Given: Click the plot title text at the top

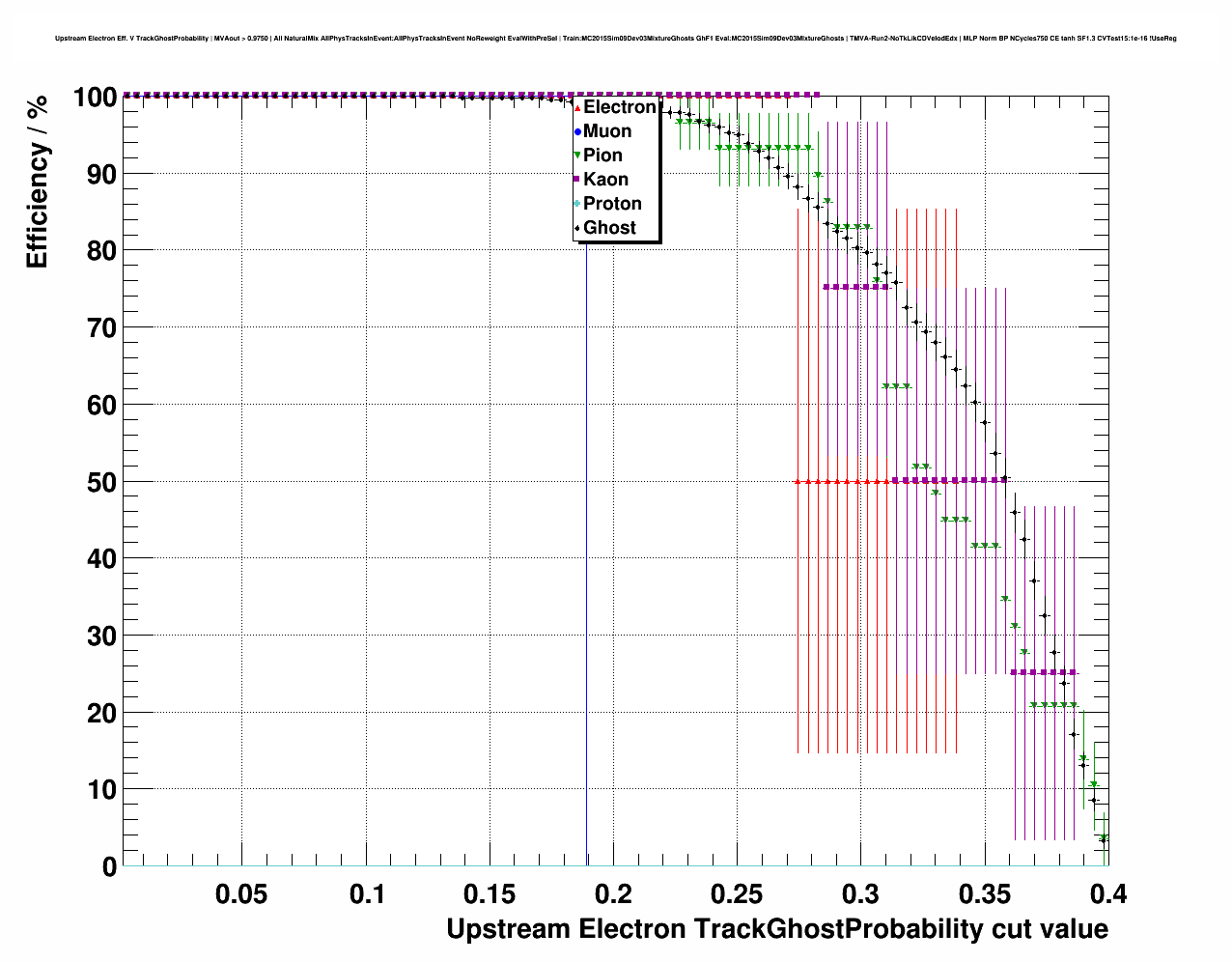Looking at the screenshot, I should coord(615,39).
